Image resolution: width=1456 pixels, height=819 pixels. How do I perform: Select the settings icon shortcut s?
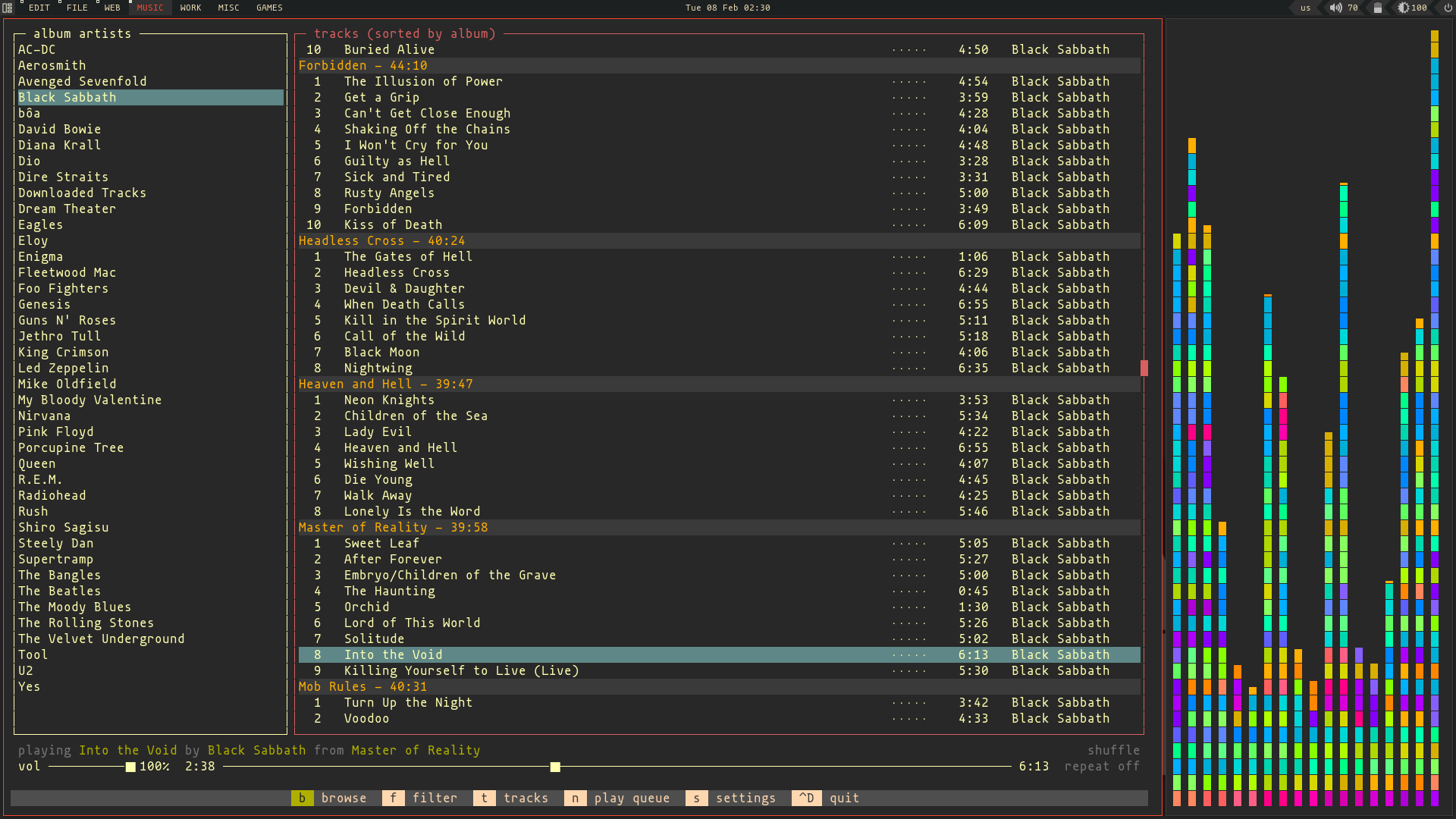[696, 797]
